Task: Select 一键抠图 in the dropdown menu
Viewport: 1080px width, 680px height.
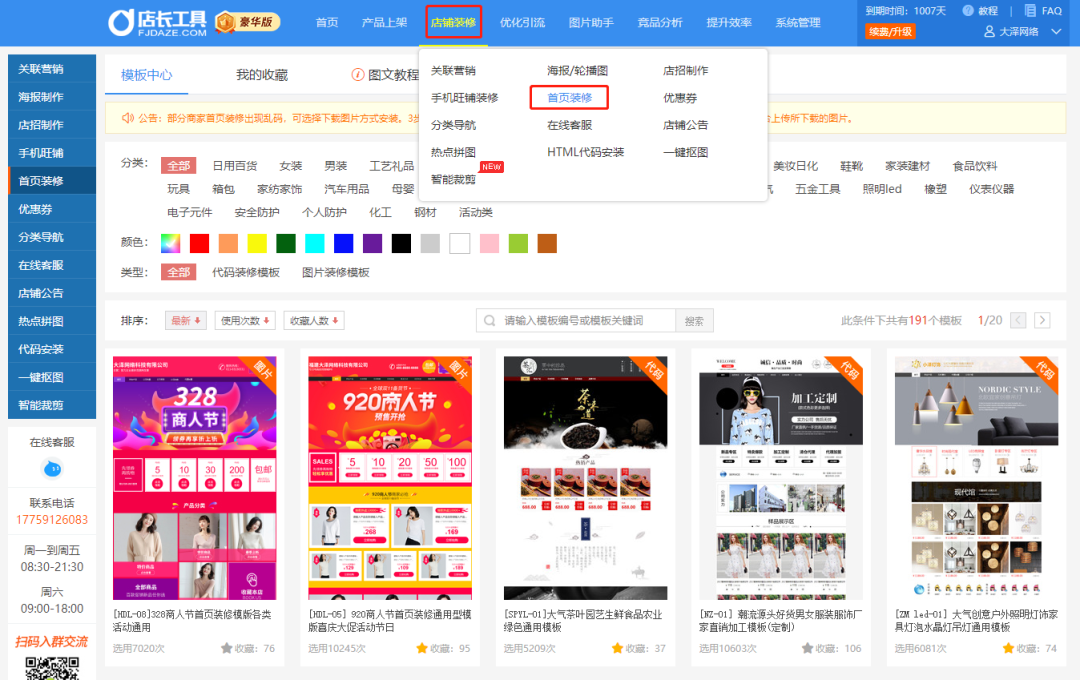Action: click(x=685, y=152)
